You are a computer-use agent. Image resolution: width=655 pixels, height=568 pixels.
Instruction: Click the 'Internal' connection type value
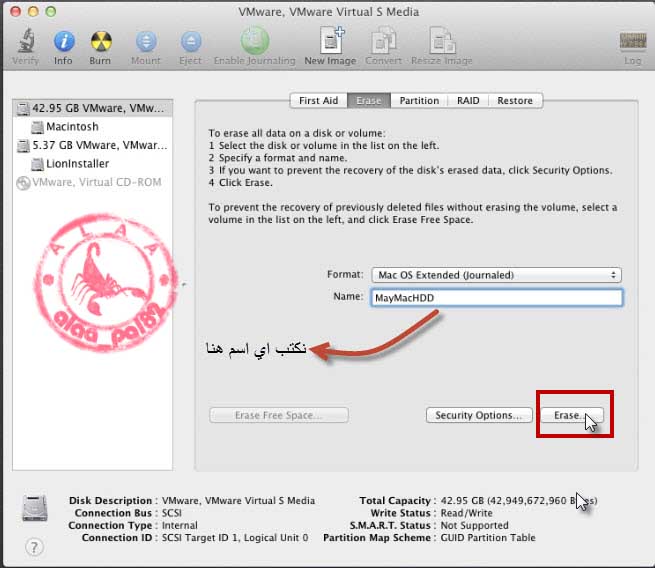180,525
